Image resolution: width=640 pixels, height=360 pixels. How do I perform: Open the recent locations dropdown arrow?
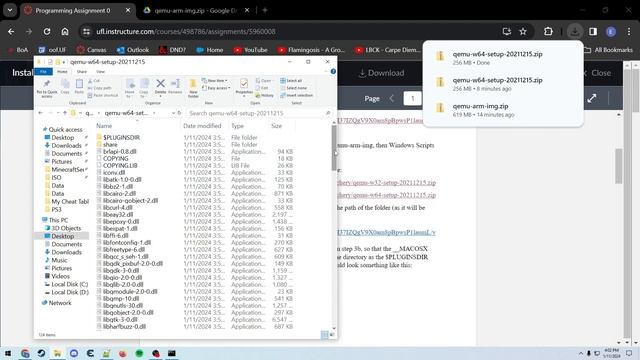58,113
